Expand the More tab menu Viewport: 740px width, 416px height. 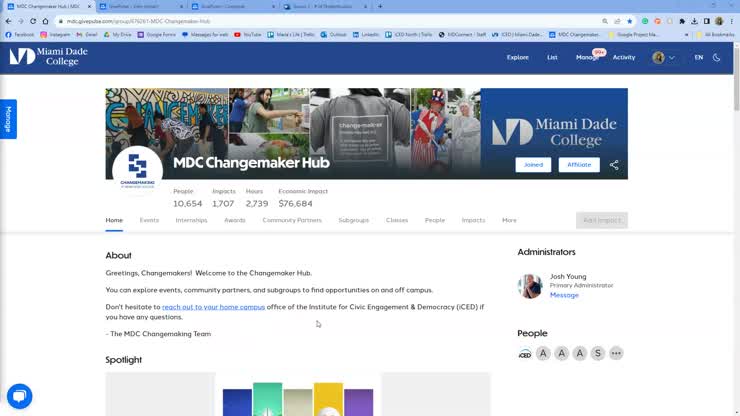pyautogui.click(x=509, y=220)
